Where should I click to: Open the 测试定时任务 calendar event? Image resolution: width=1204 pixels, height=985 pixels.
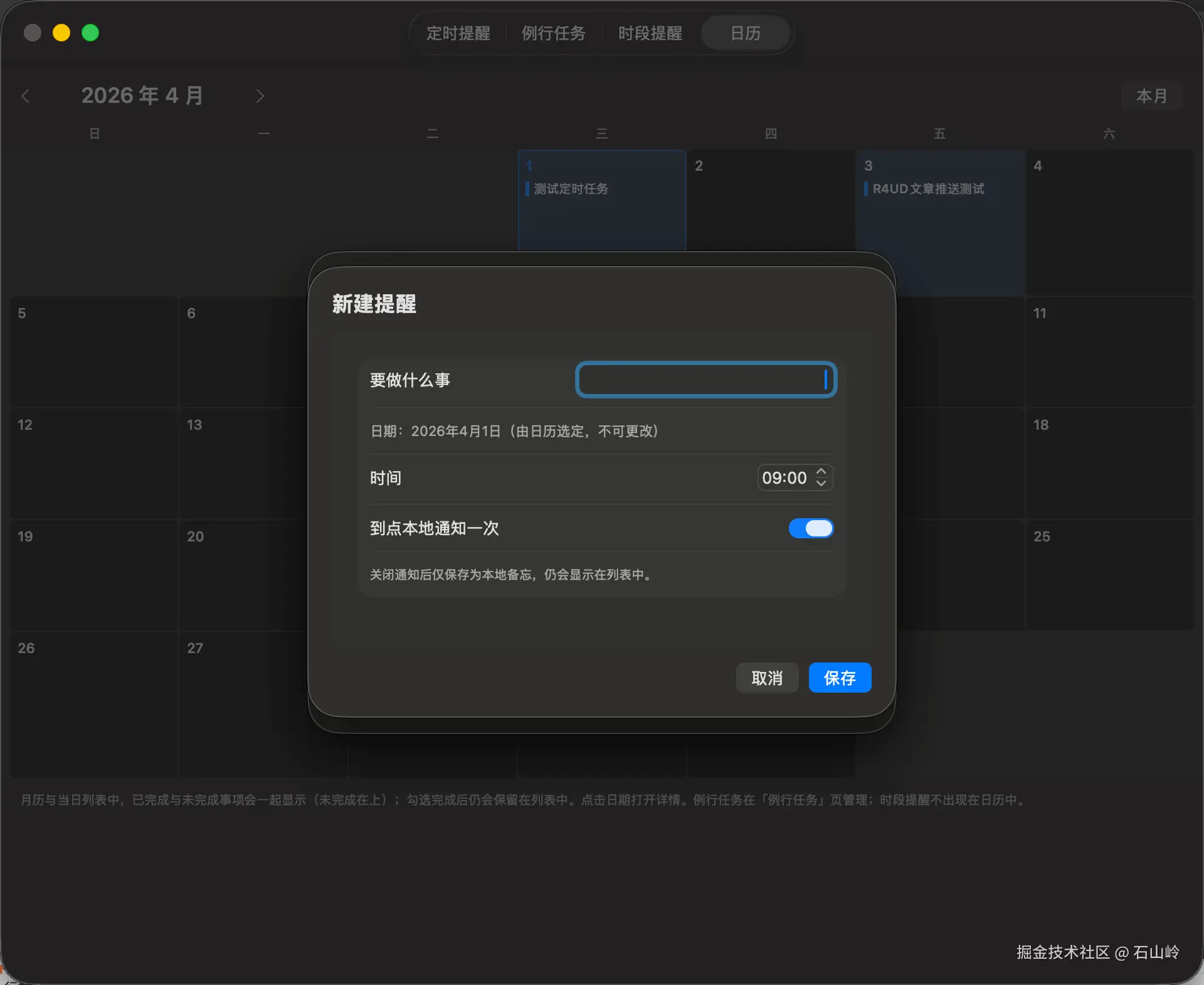[571, 189]
